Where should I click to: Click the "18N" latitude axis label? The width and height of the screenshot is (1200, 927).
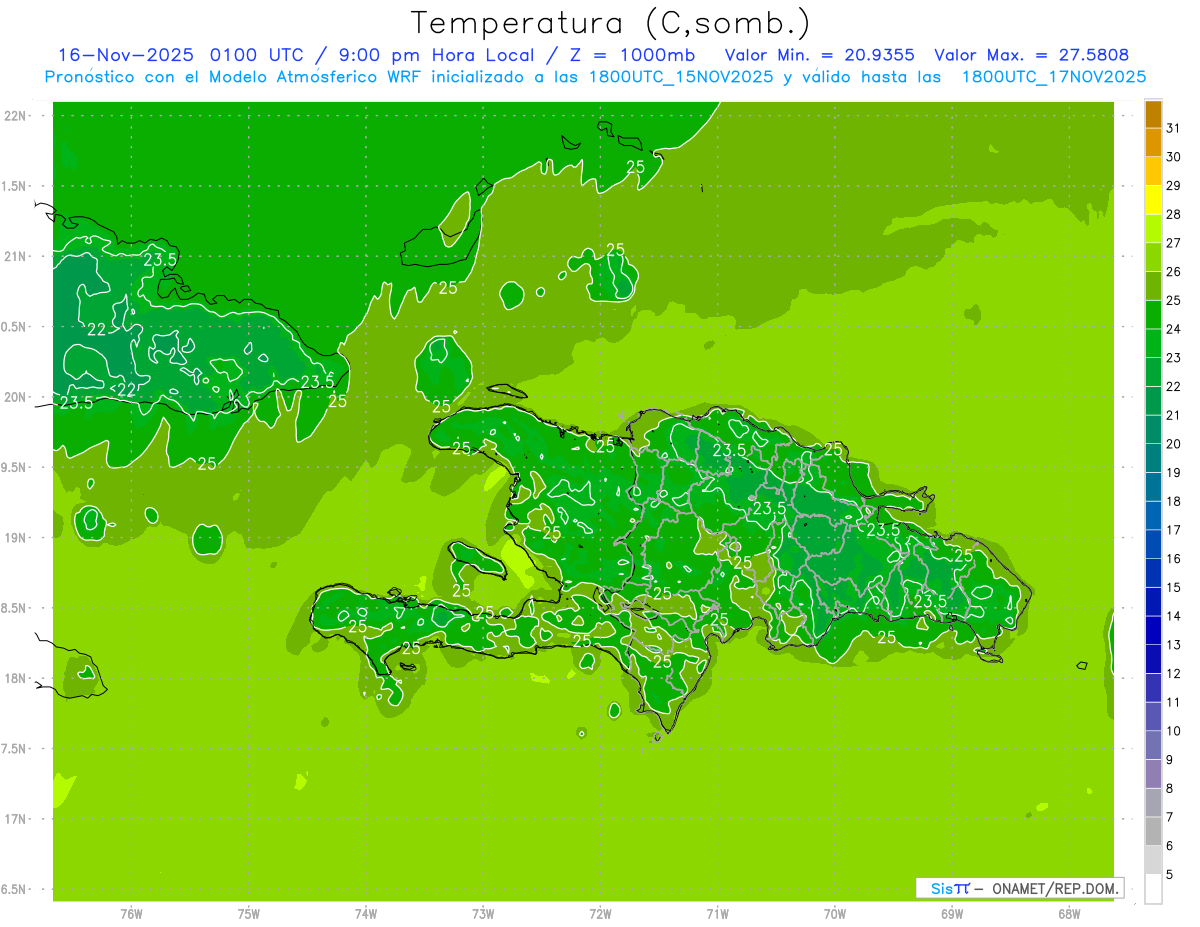16,678
